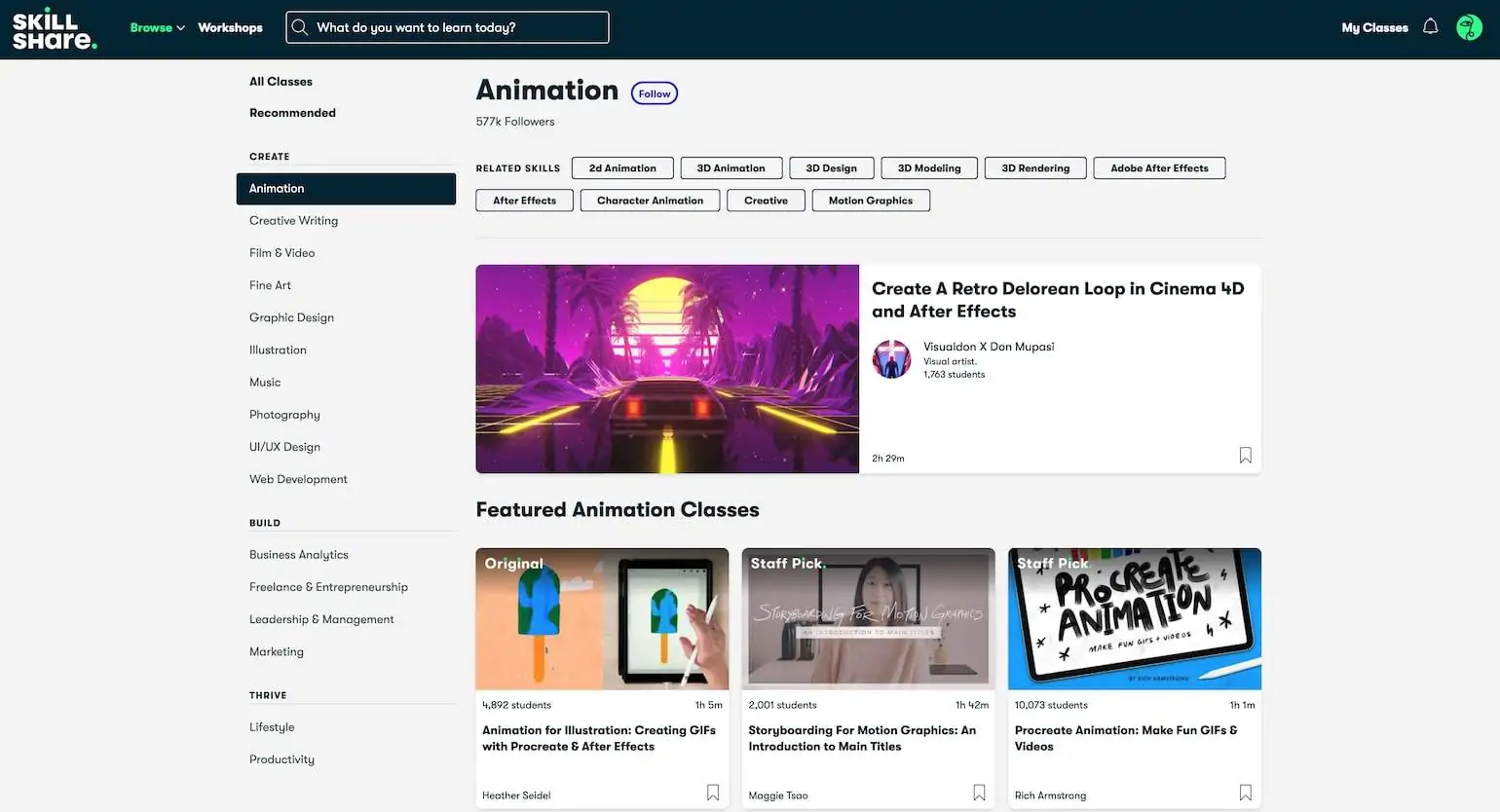
Task: Open Workshops in top navigation
Action: coord(230,27)
